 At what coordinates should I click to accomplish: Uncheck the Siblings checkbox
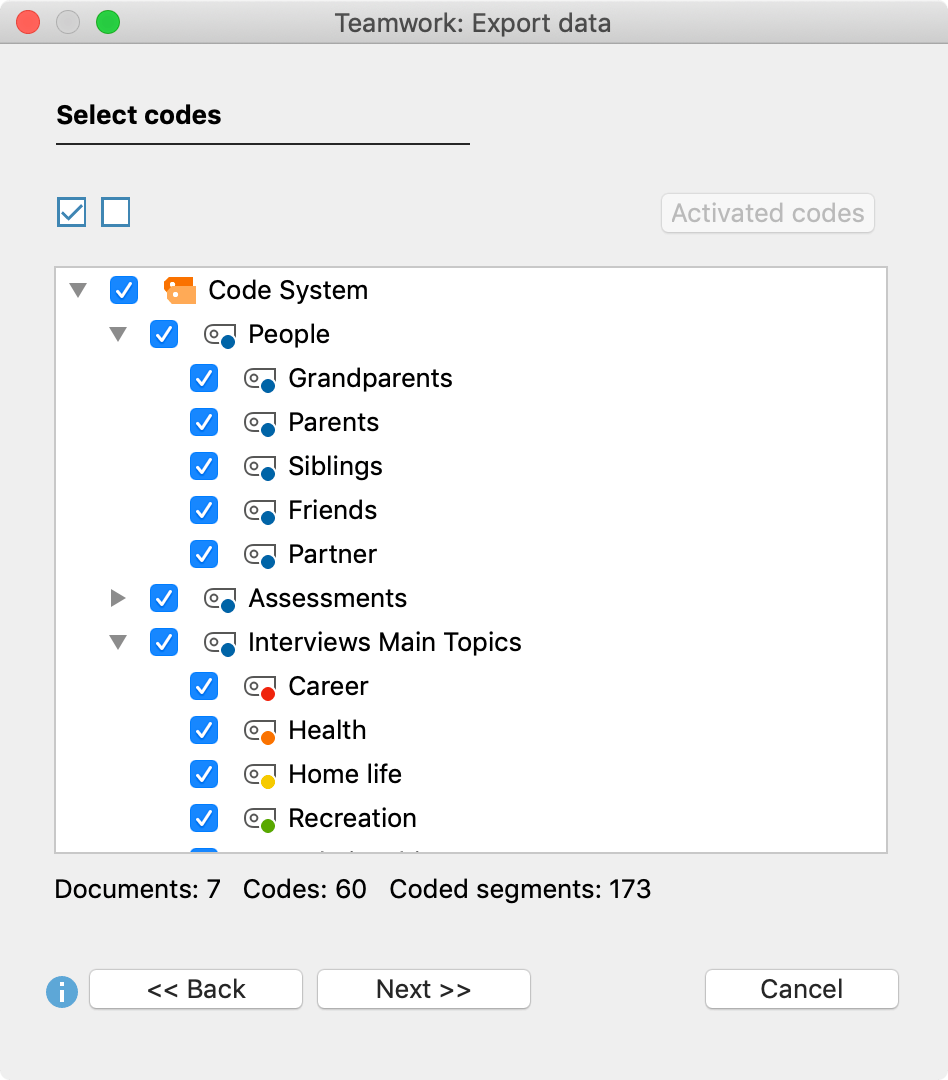tap(204, 466)
